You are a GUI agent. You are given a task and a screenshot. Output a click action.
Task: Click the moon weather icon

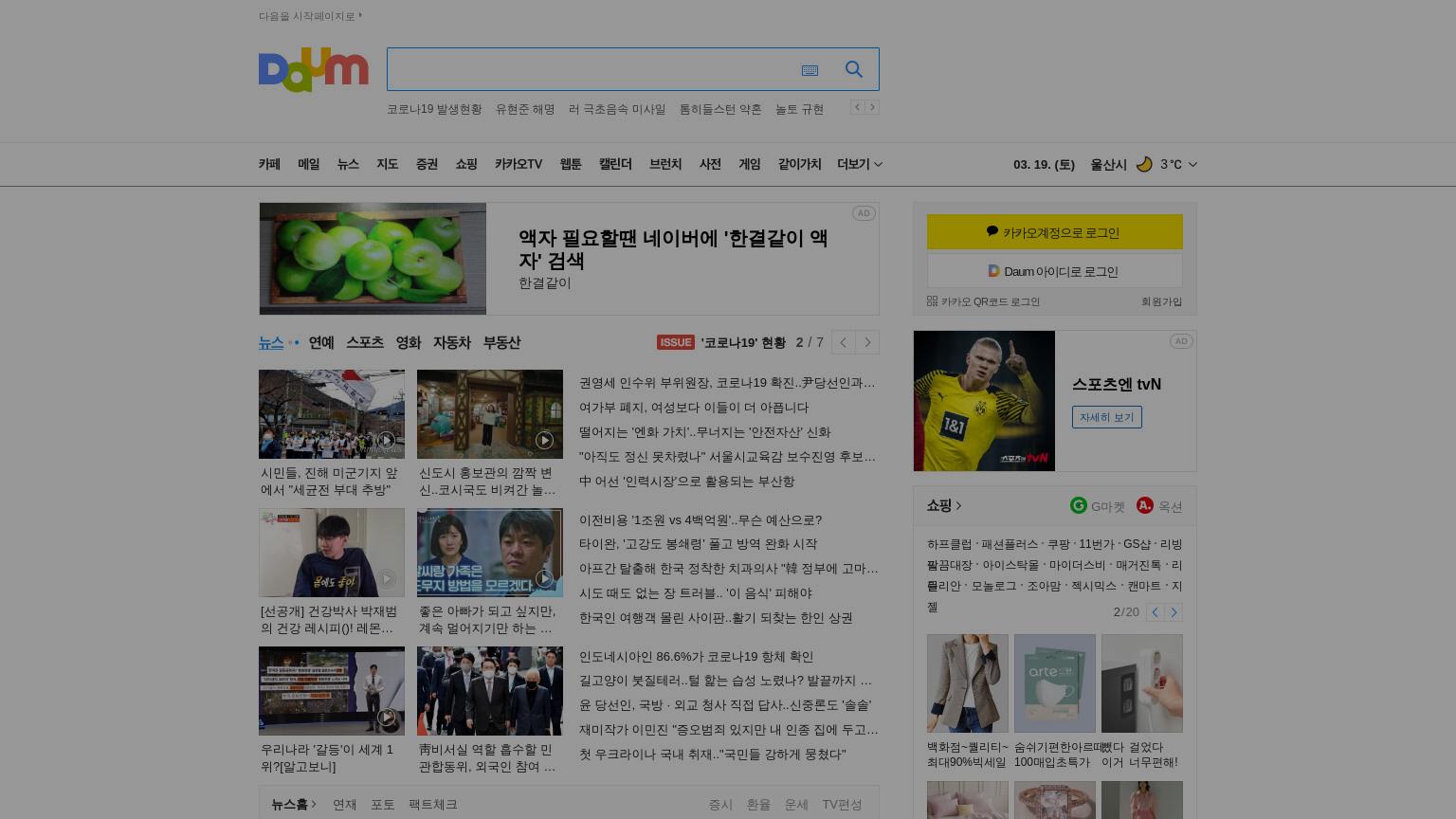[1144, 164]
